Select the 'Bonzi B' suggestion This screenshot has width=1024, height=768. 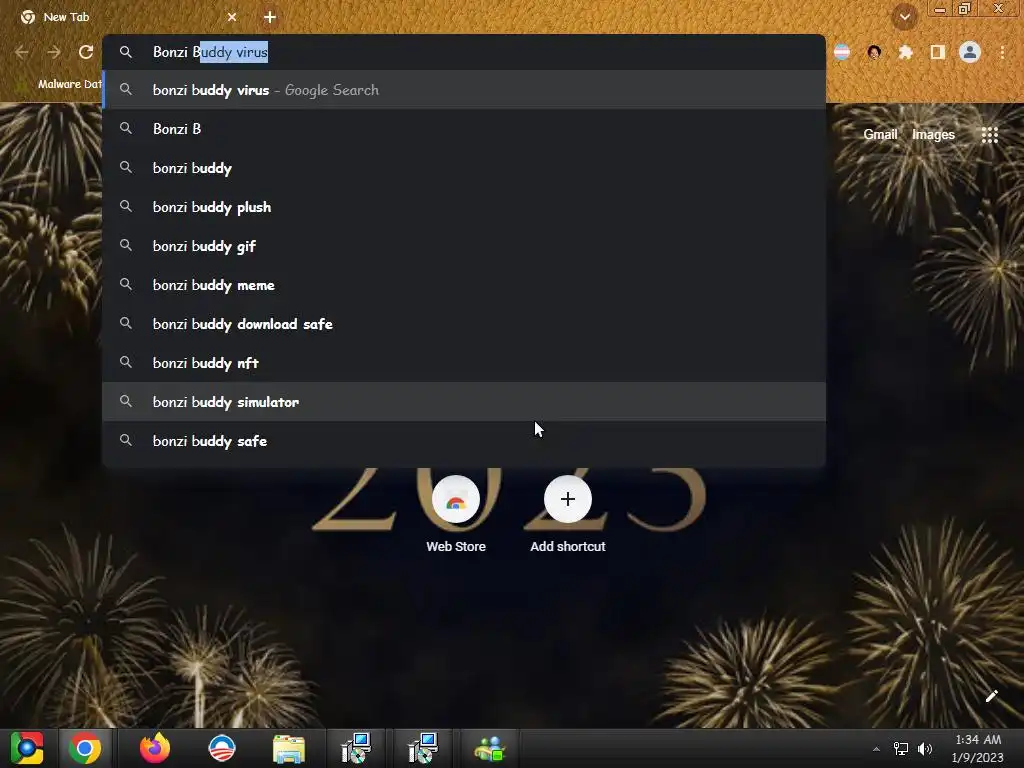pyautogui.click(x=464, y=129)
